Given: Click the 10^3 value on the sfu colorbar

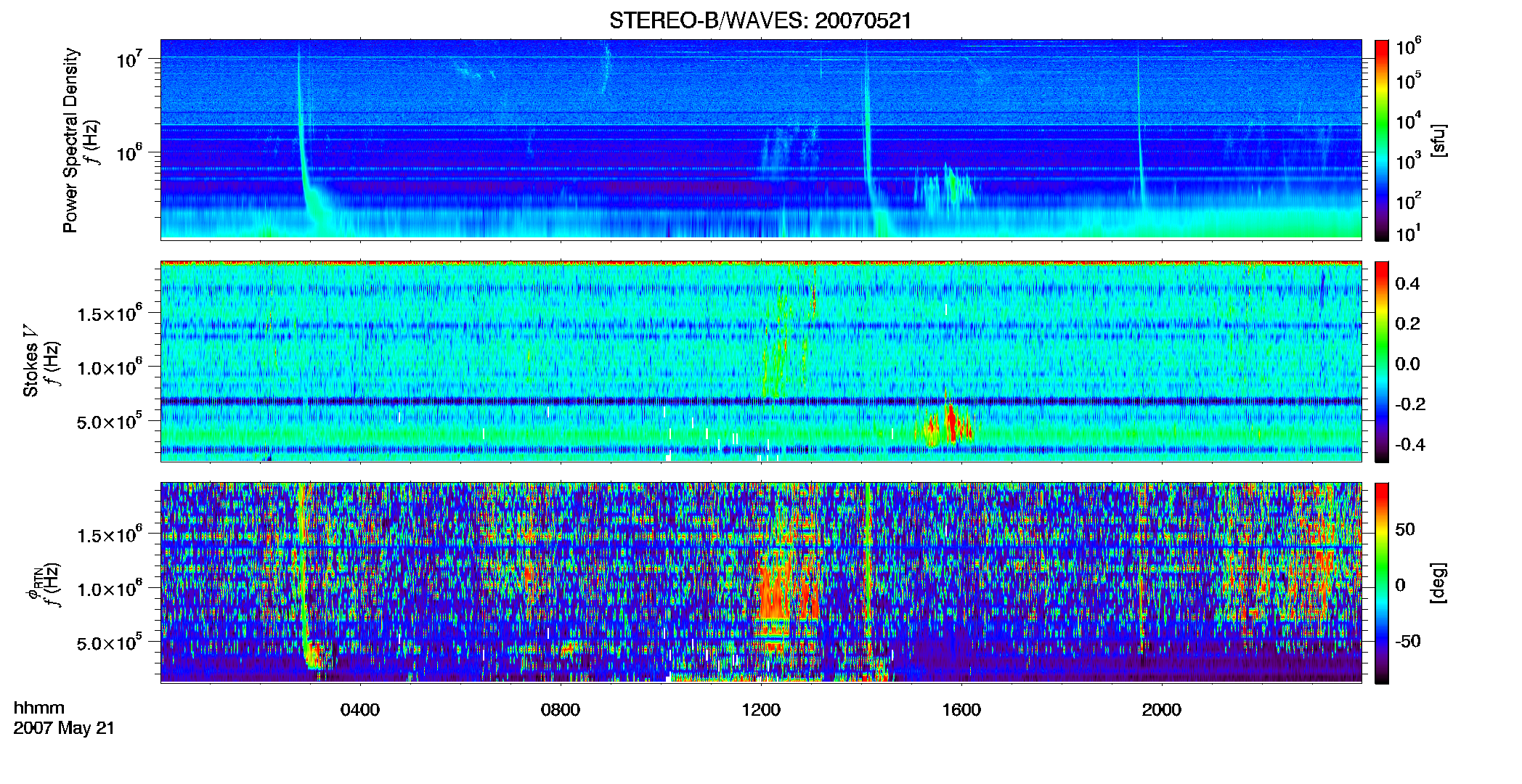Looking at the screenshot, I should 1409,160.
